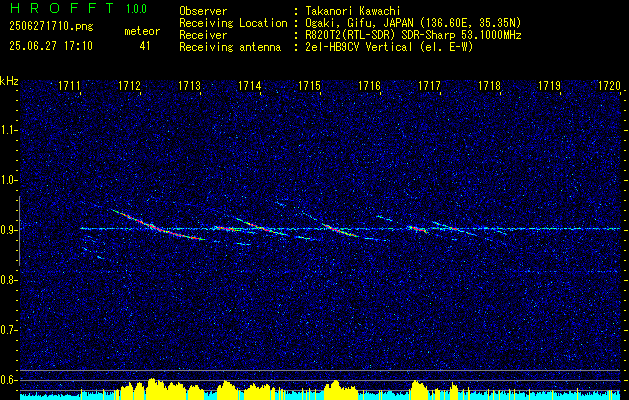Click the long red meteor echo after 1712
Image resolution: width=629 pixels, height=400 pixels.
(x=157, y=225)
